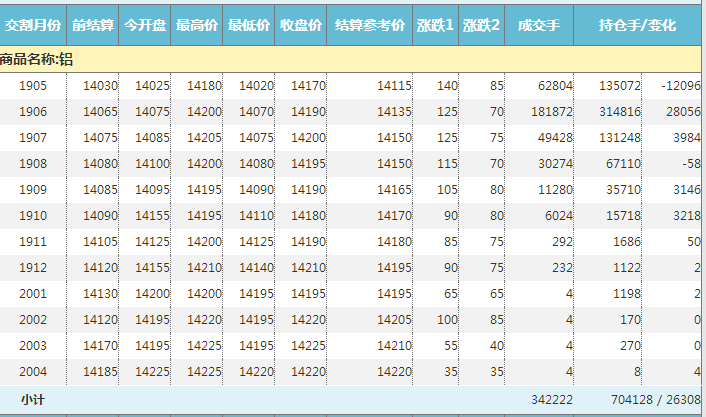This screenshot has height=417, width=706.
Task: Click the 1905 delivery month cell
Action: pos(33,87)
